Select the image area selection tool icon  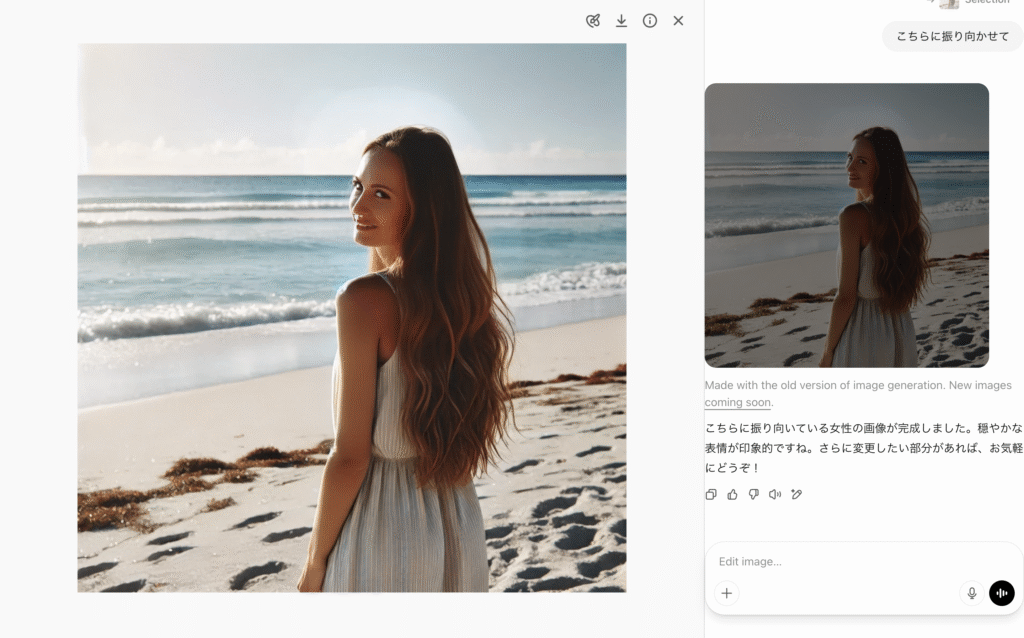click(593, 21)
